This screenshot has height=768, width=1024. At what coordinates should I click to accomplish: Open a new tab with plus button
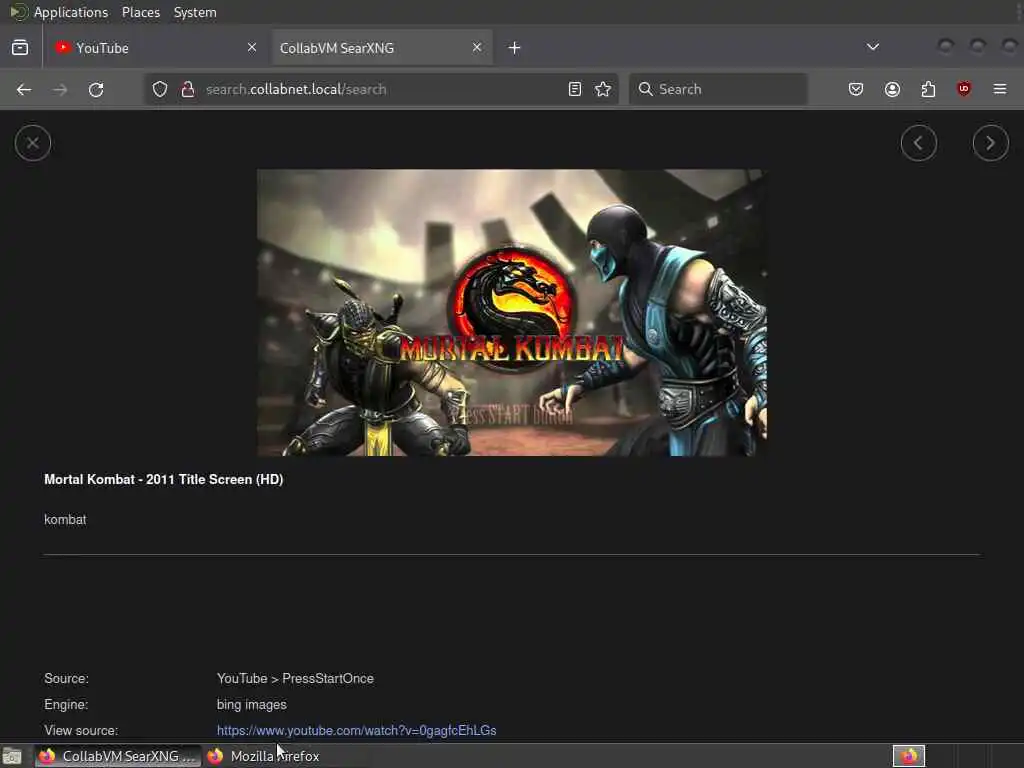[x=515, y=48]
